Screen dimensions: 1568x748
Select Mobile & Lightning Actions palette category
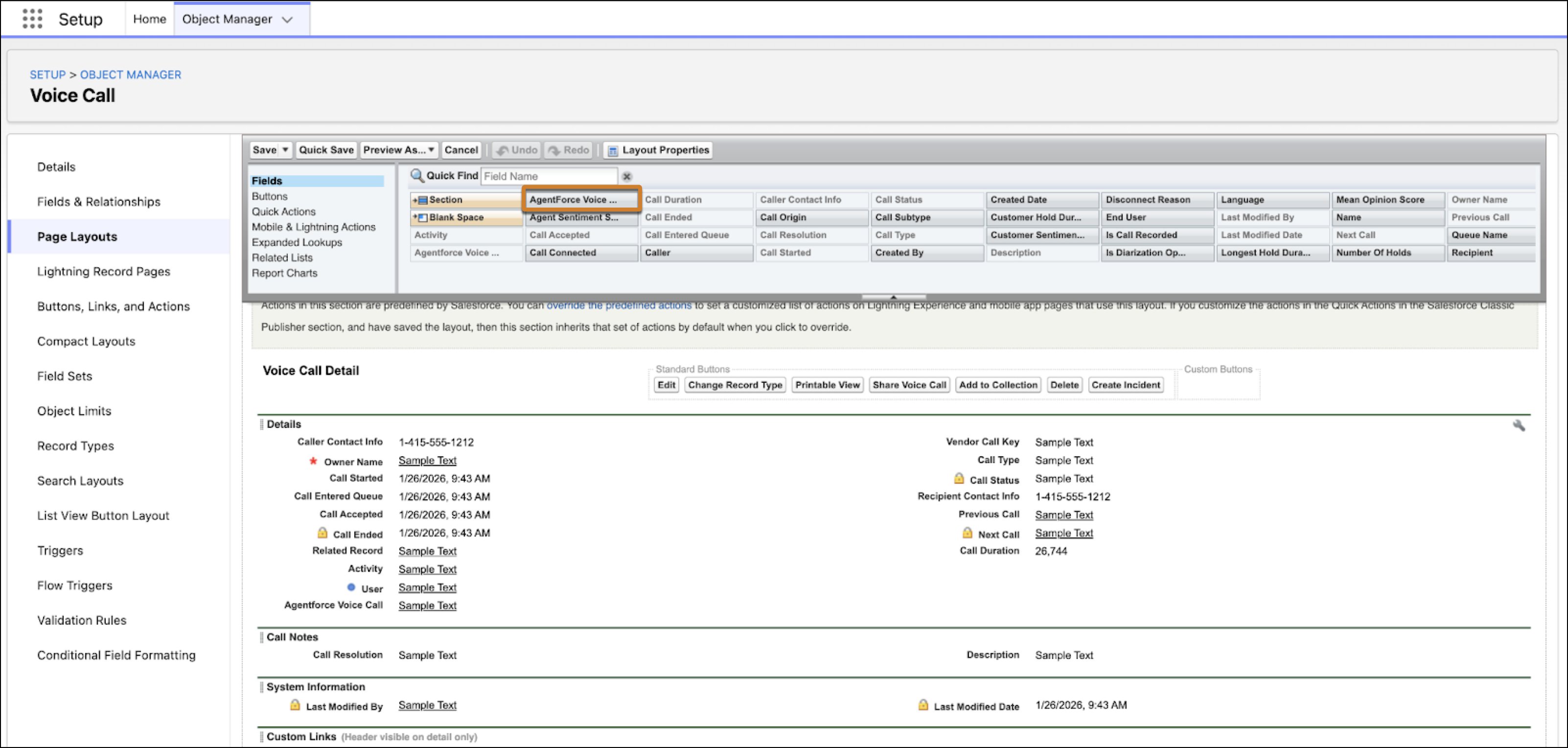click(x=314, y=227)
